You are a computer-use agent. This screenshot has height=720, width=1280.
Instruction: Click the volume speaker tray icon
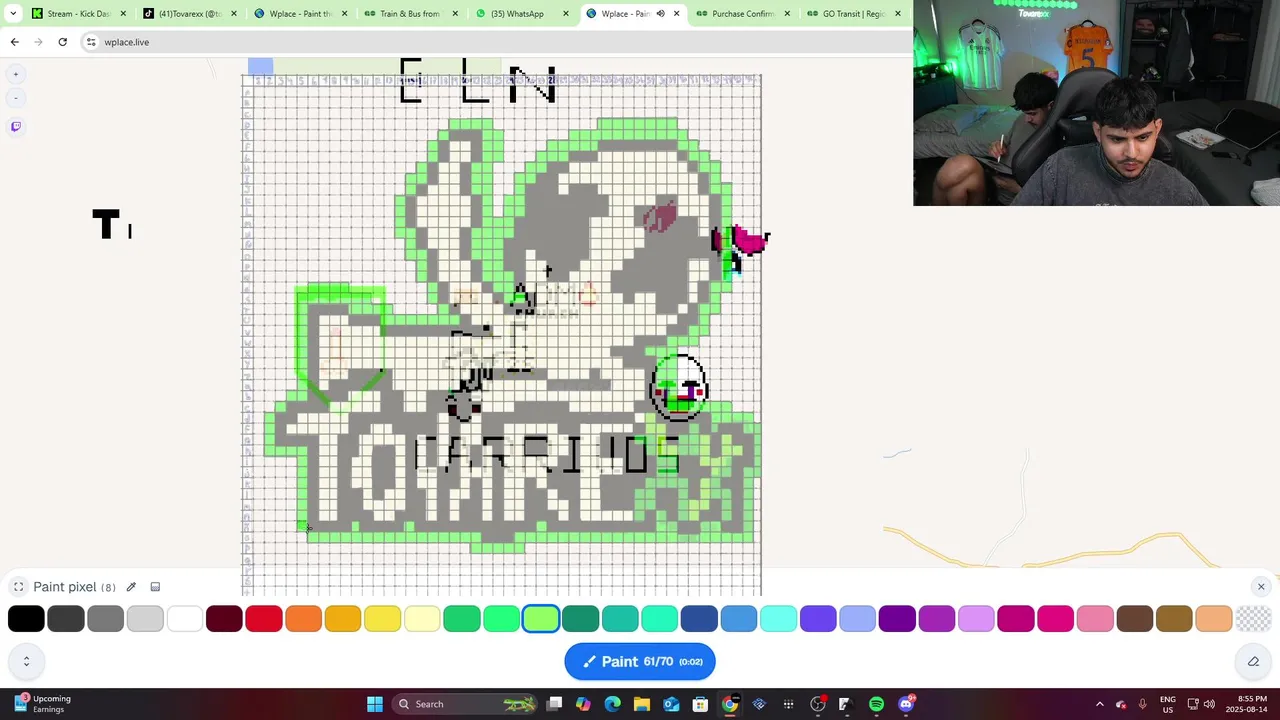click(1209, 704)
